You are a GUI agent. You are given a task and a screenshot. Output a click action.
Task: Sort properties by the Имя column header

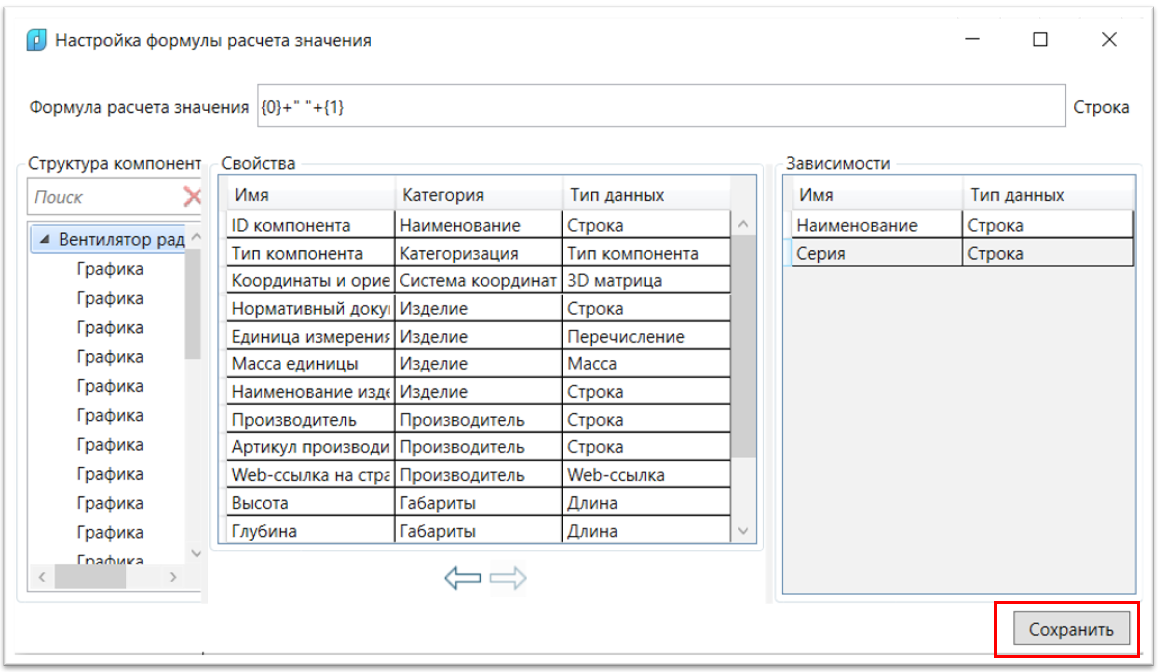click(x=310, y=195)
